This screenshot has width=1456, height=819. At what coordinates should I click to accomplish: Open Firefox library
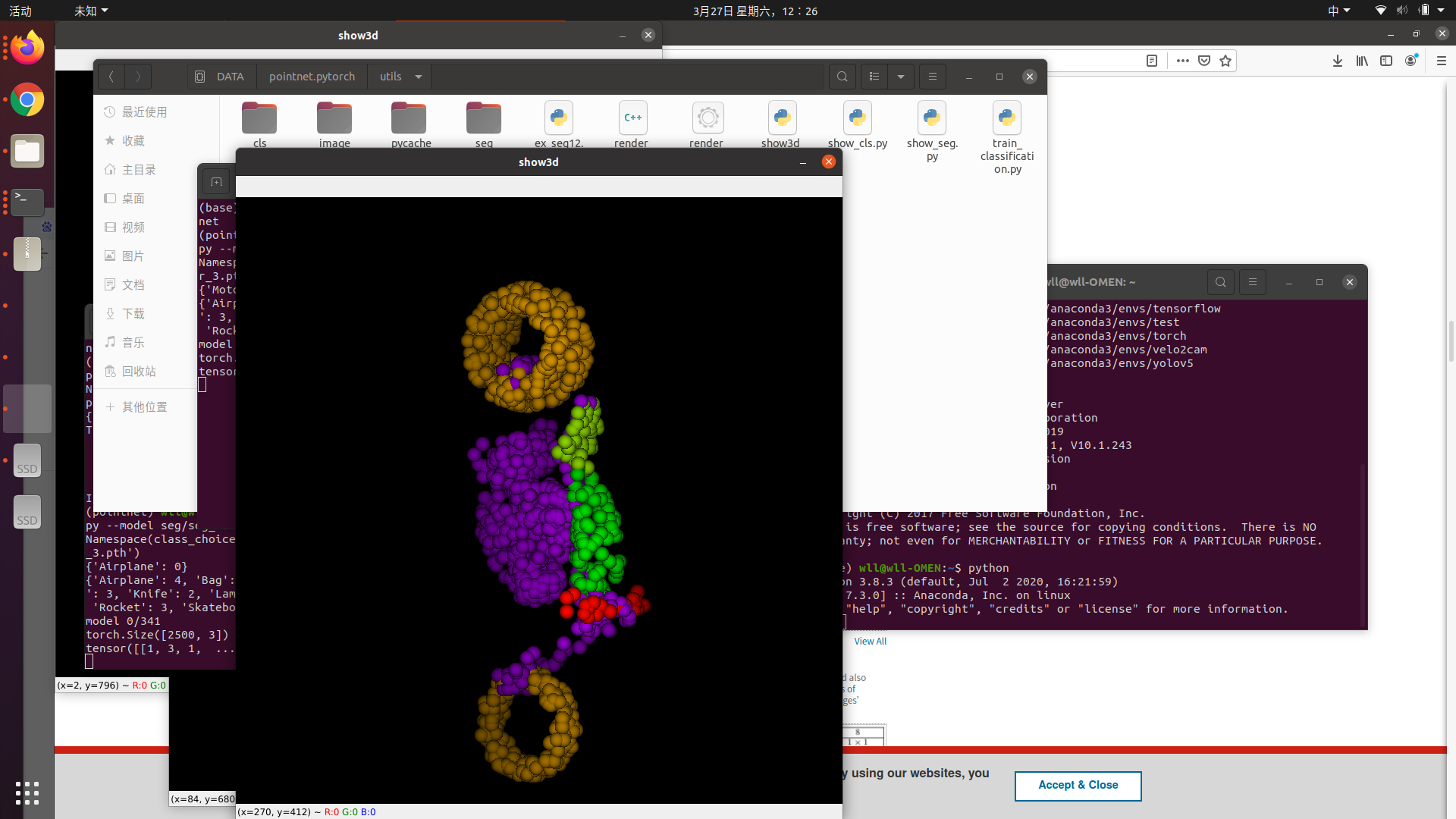[1362, 61]
